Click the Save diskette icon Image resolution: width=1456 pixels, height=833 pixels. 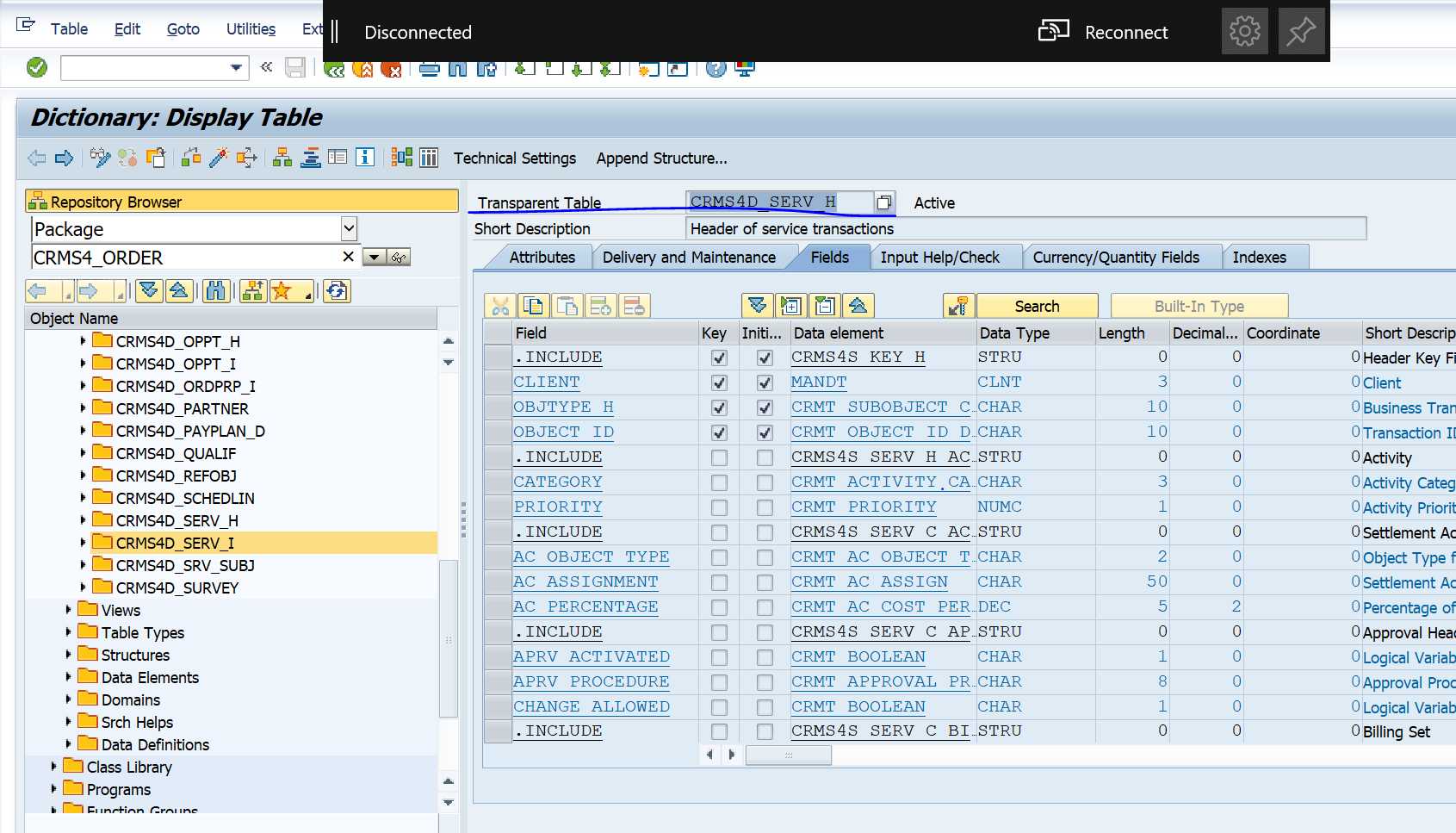click(x=295, y=67)
